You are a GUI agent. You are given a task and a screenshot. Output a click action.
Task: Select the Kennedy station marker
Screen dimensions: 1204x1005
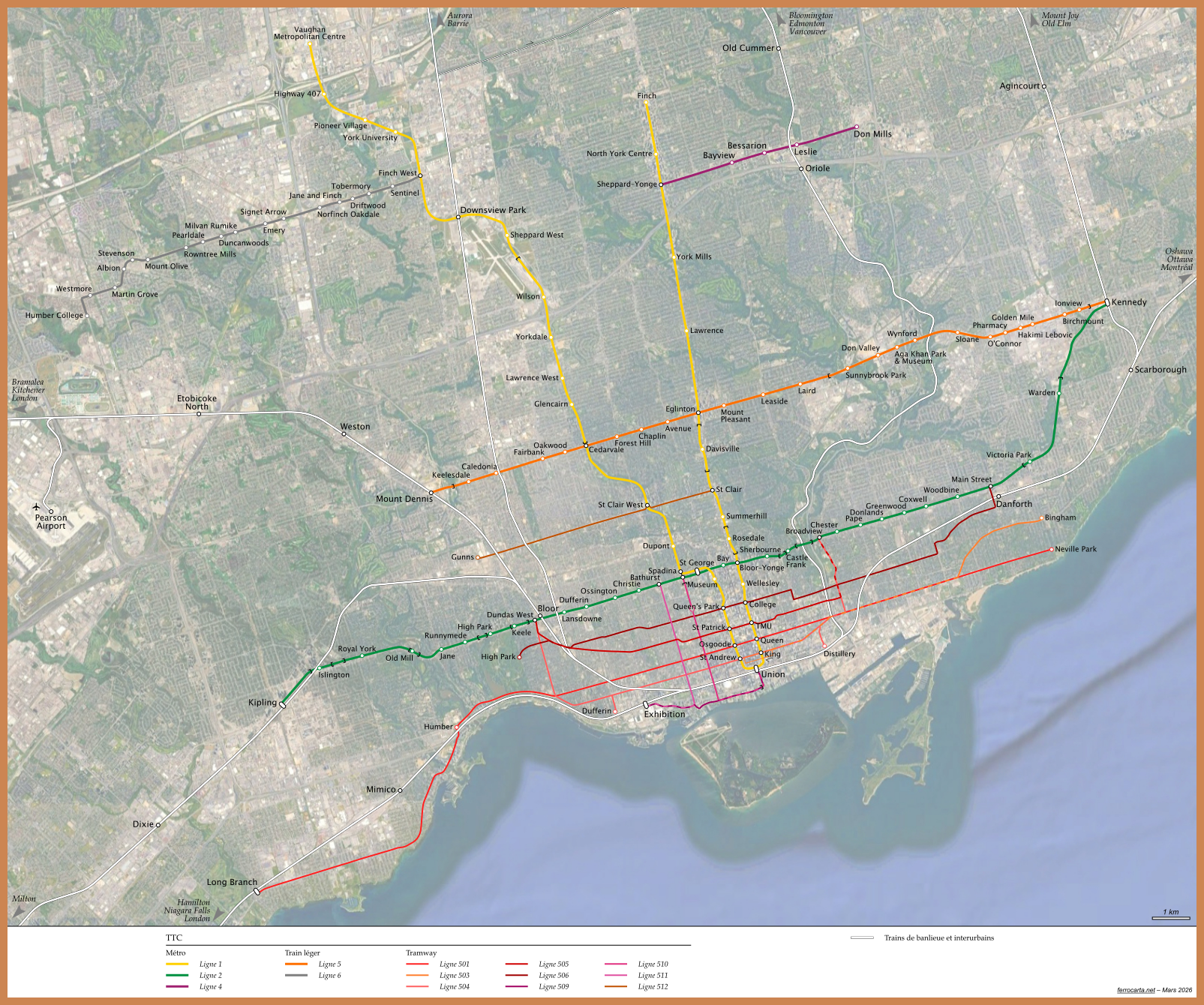pos(1106,302)
